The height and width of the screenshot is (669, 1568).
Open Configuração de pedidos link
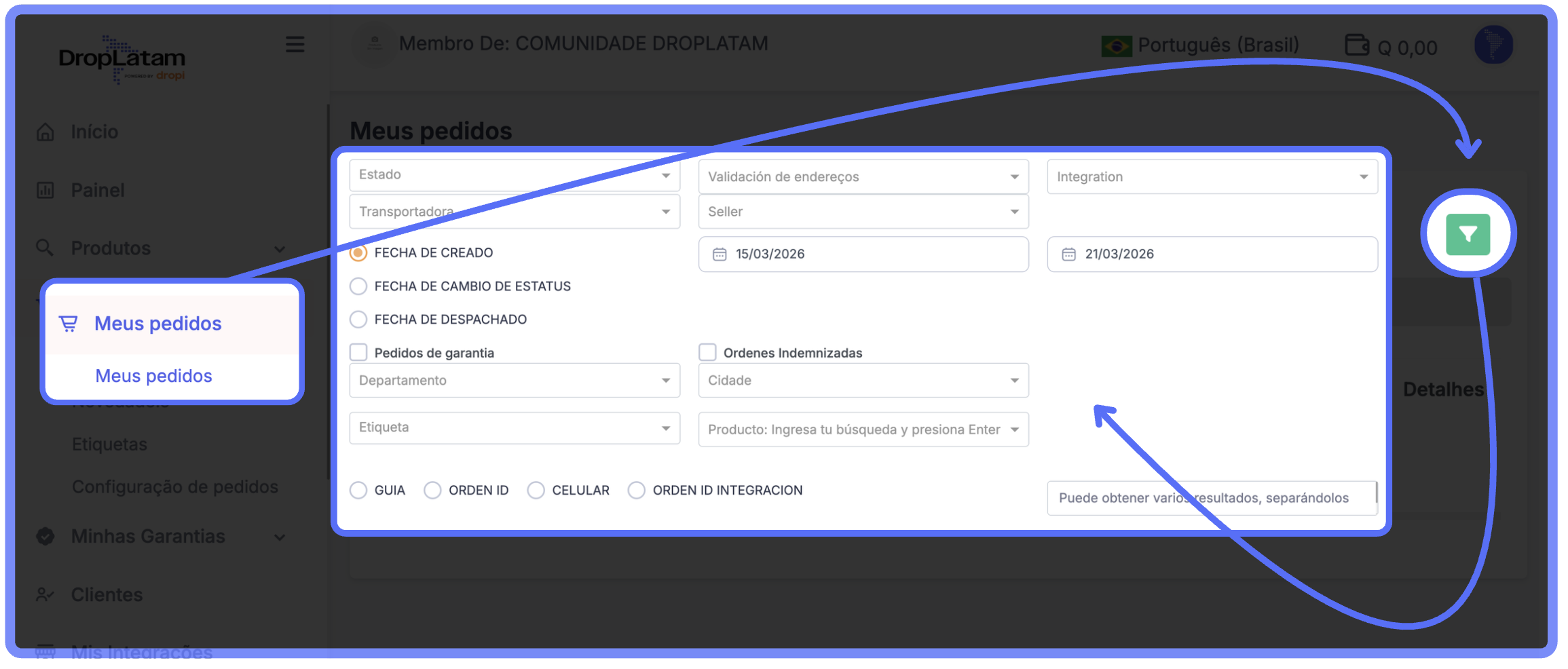(x=174, y=487)
